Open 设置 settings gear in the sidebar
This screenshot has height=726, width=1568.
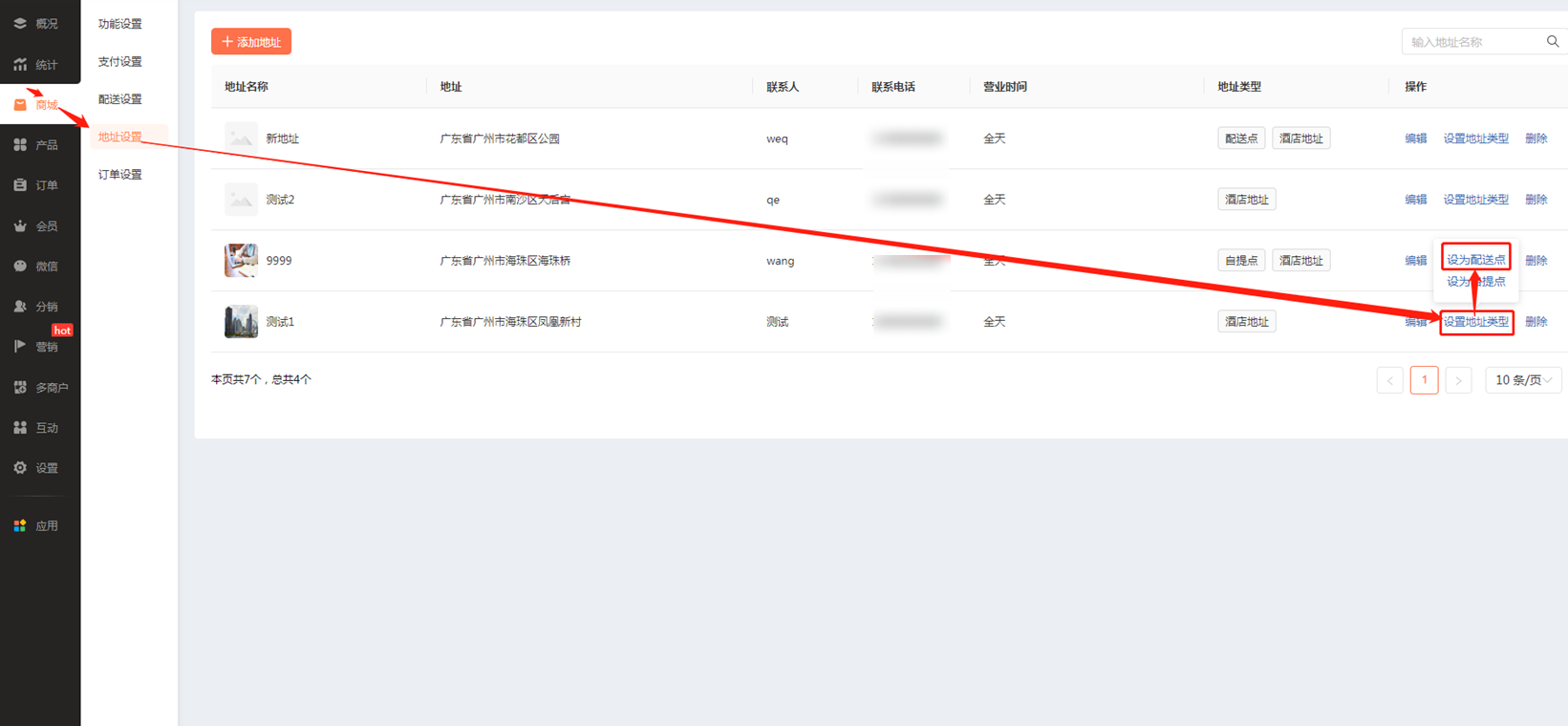(x=36, y=468)
